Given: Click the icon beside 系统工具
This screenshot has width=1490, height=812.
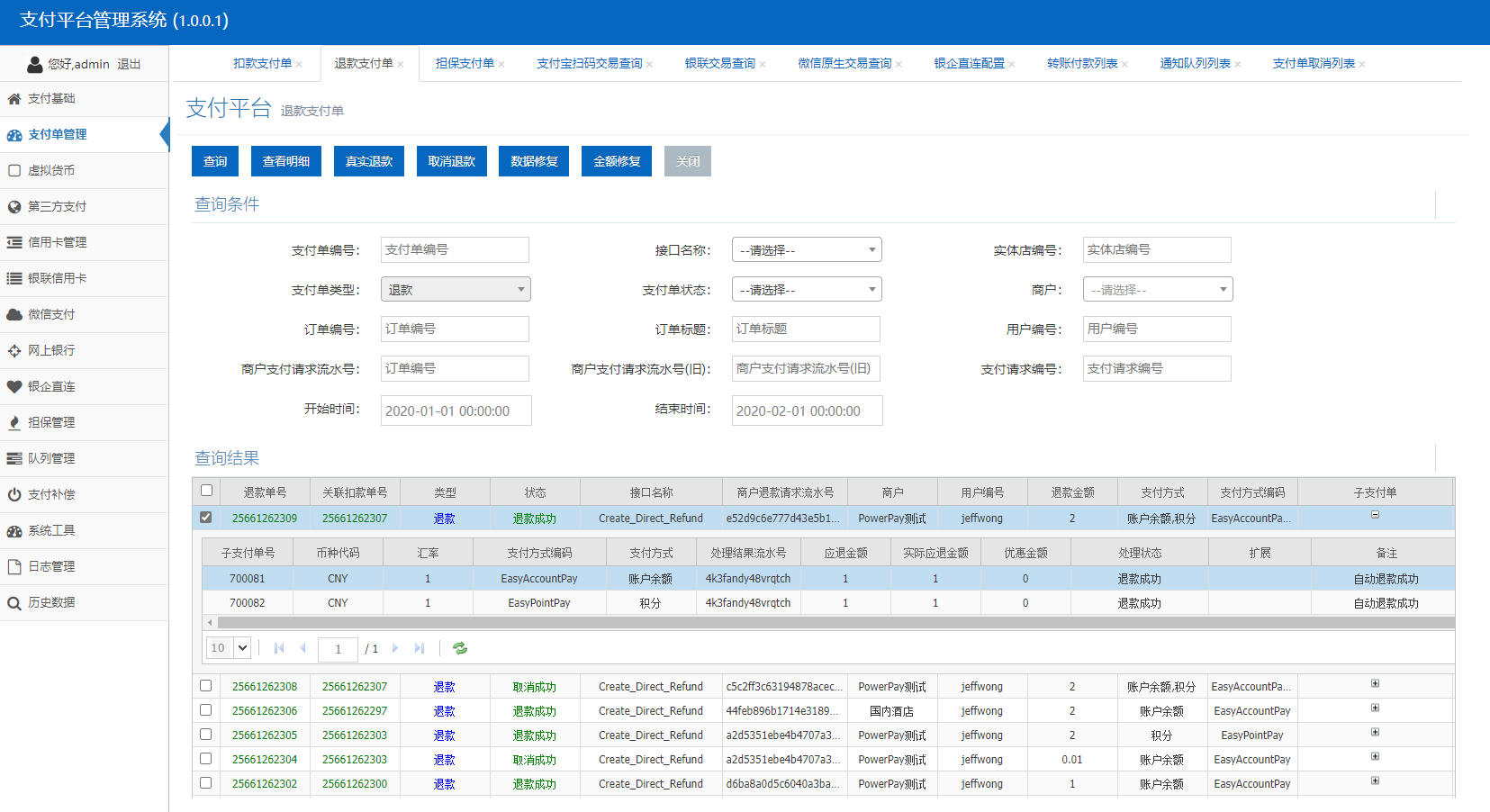Looking at the screenshot, I should [14, 531].
